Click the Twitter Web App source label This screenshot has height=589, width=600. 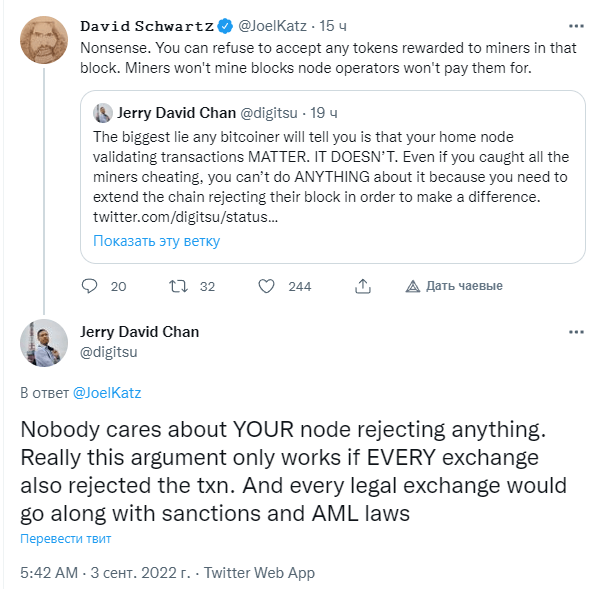pos(259,573)
